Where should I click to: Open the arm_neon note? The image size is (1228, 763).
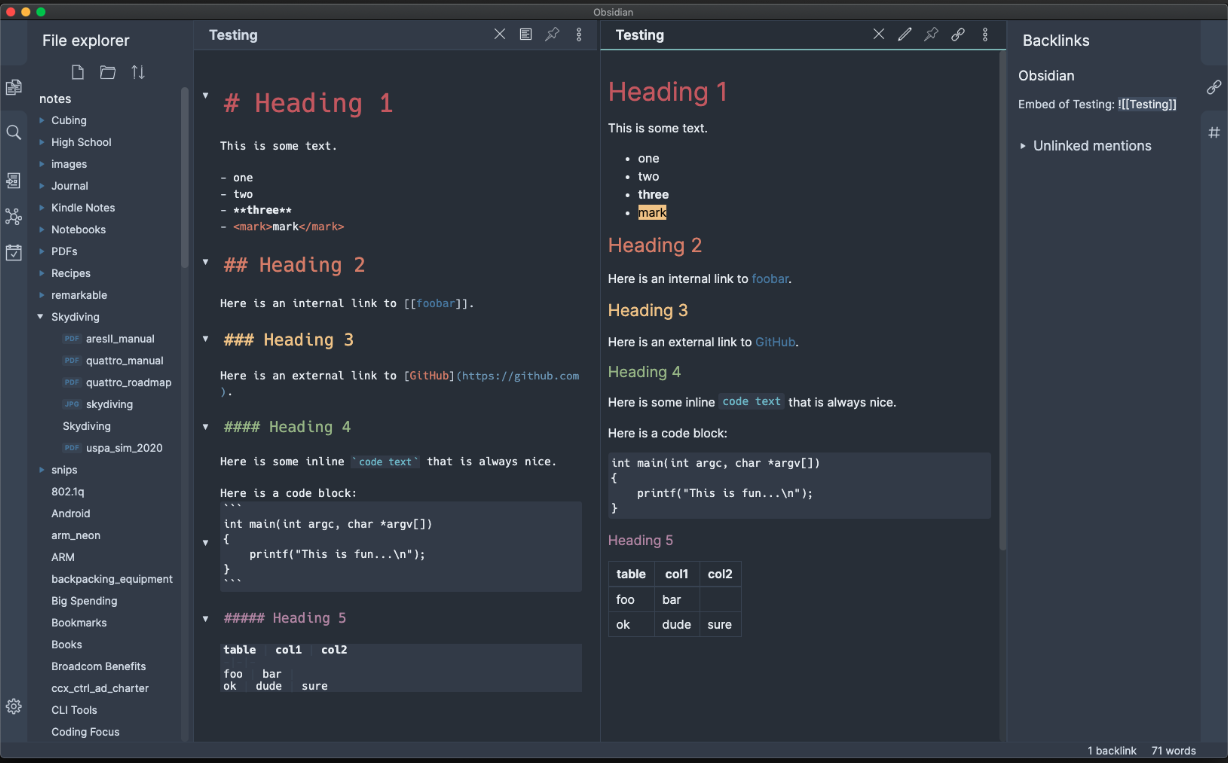76,536
